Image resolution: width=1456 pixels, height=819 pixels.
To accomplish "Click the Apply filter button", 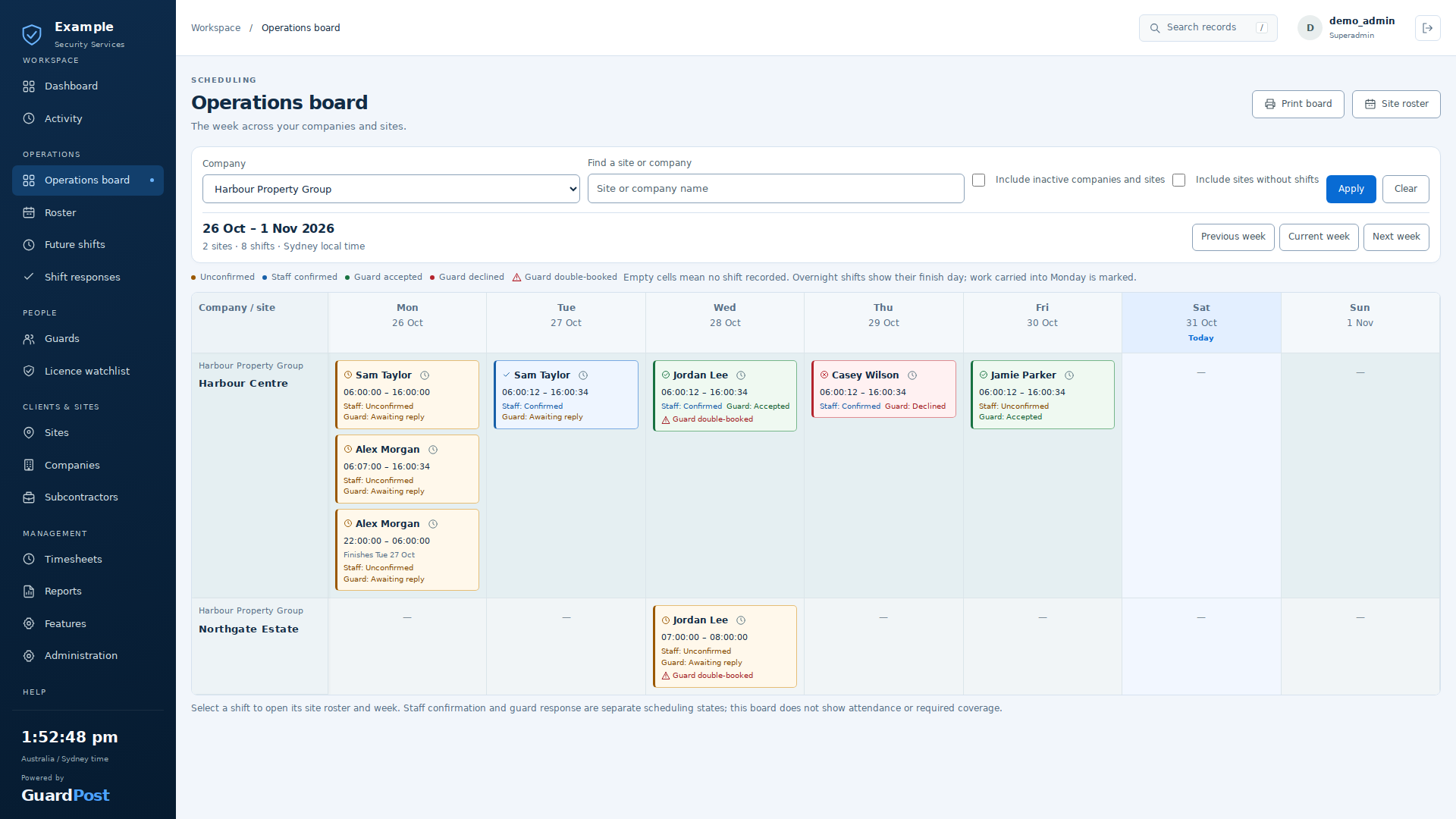I will pyautogui.click(x=1351, y=189).
